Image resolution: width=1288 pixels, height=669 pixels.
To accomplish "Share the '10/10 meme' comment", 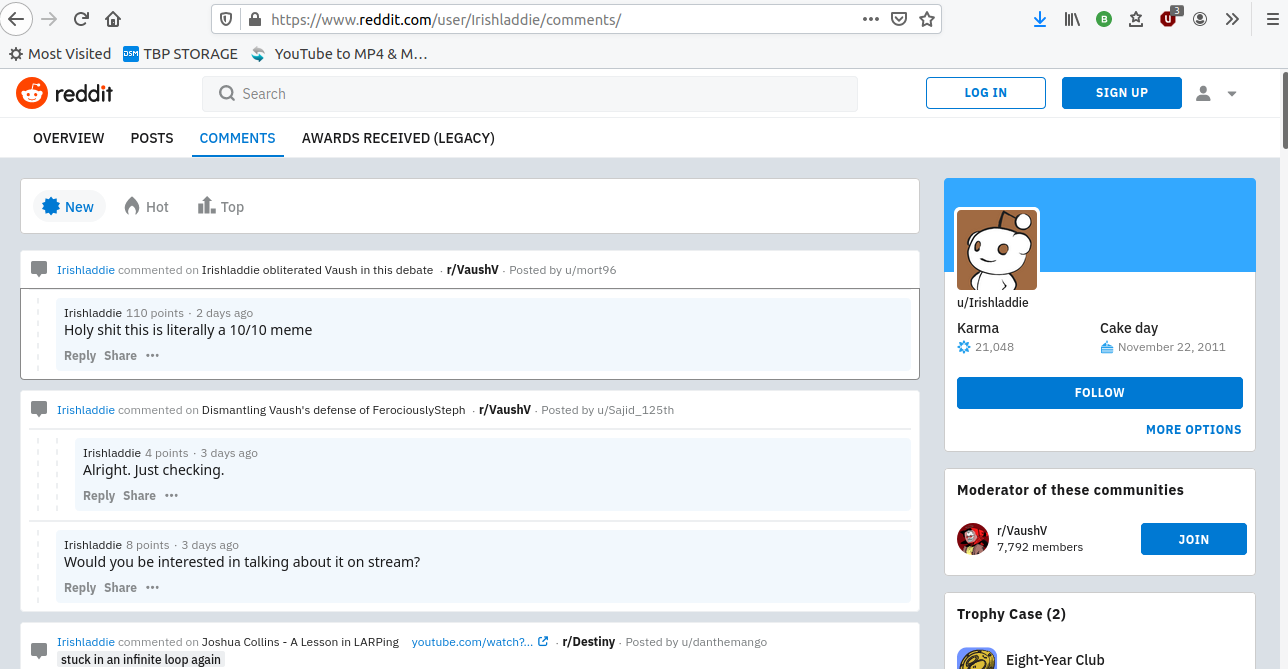I will pos(120,356).
